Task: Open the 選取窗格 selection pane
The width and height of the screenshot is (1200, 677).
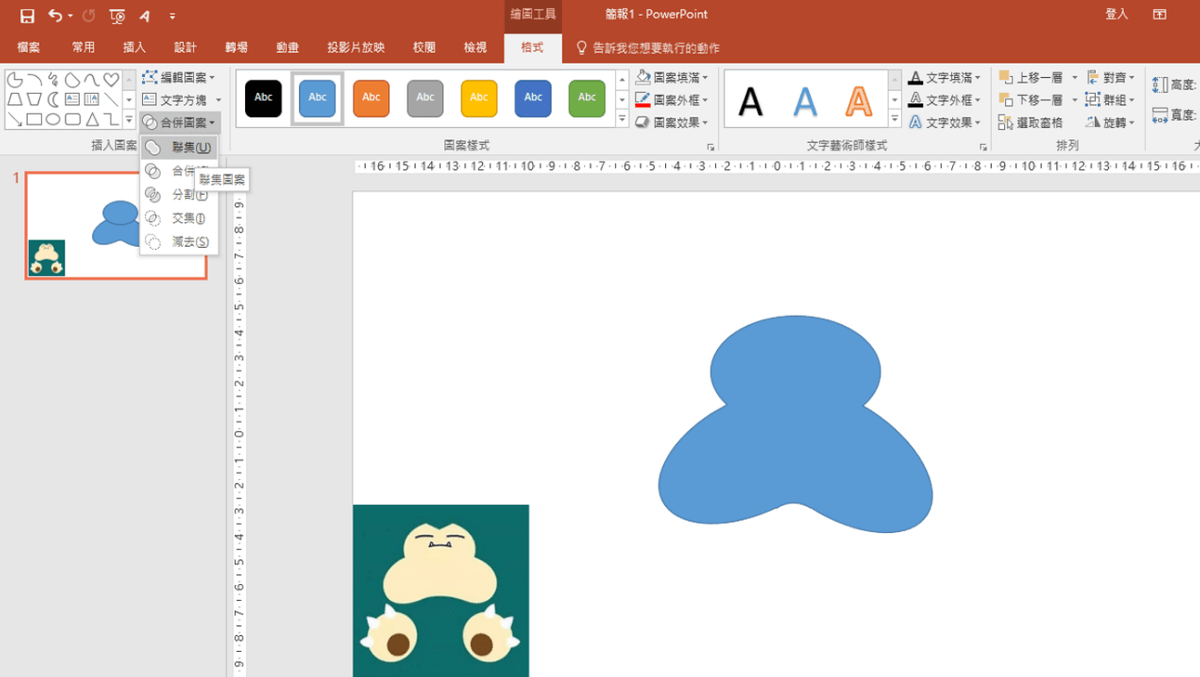Action: pyautogui.click(x=1031, y=123)
